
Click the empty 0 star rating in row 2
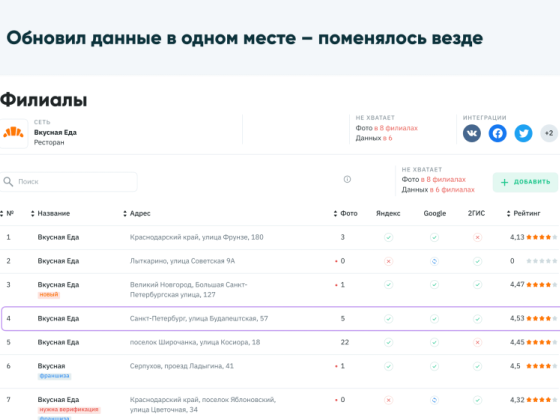click(x=534, y=261)
